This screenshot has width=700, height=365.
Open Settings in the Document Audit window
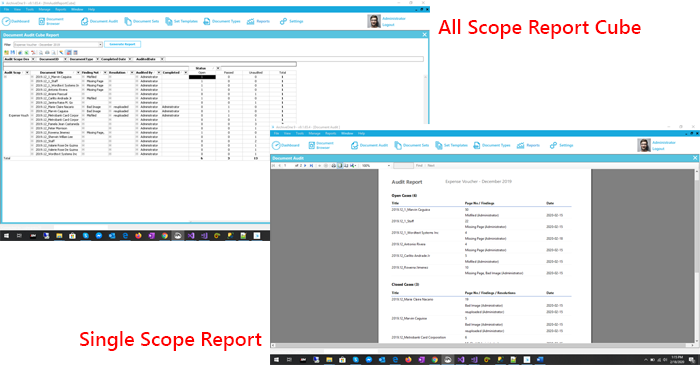pyautogui.click(x=562, y=145)
